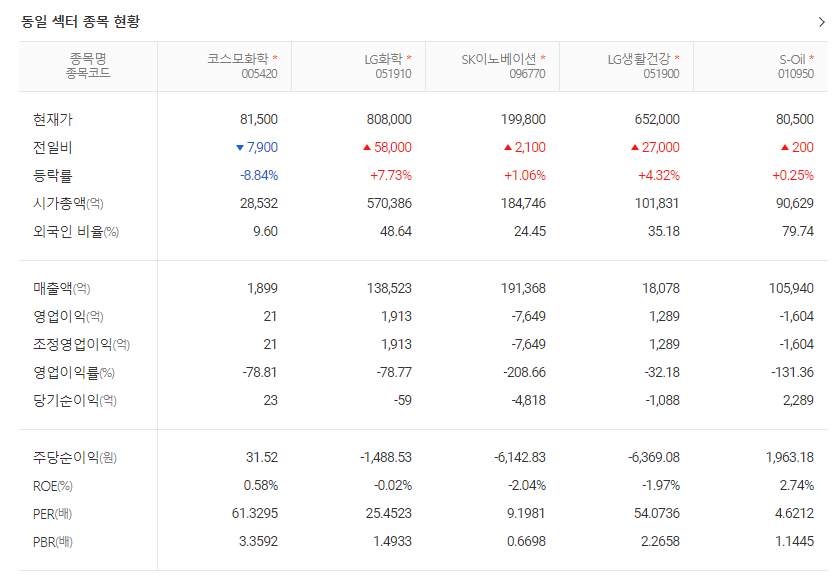Click the market cap value 570,386
Image resolution: width=839 pixels, height=581 pixels.
point(389,203)
